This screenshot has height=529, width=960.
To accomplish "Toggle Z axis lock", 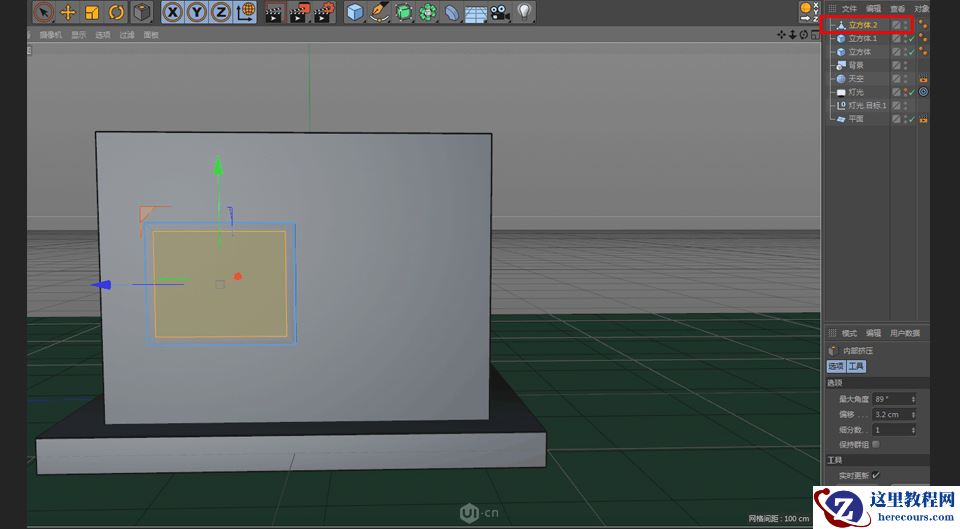I will (x=220, y=12).
